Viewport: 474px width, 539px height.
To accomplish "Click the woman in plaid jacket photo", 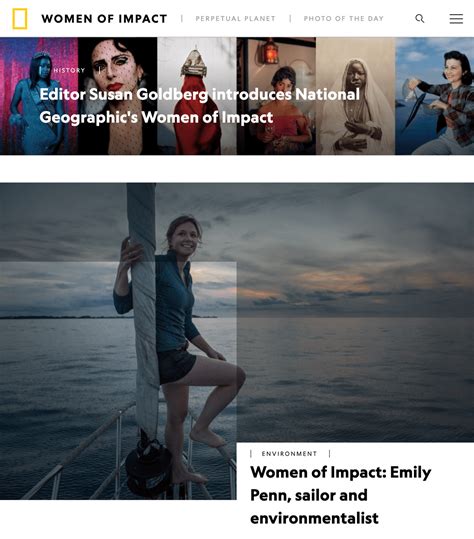I will coord(434,96).
